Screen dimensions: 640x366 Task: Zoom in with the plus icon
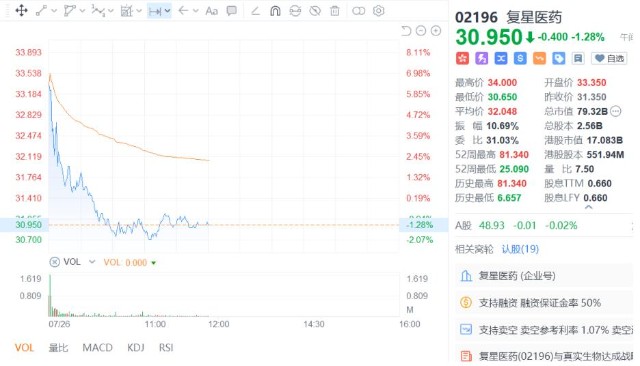tap(436, 31)
